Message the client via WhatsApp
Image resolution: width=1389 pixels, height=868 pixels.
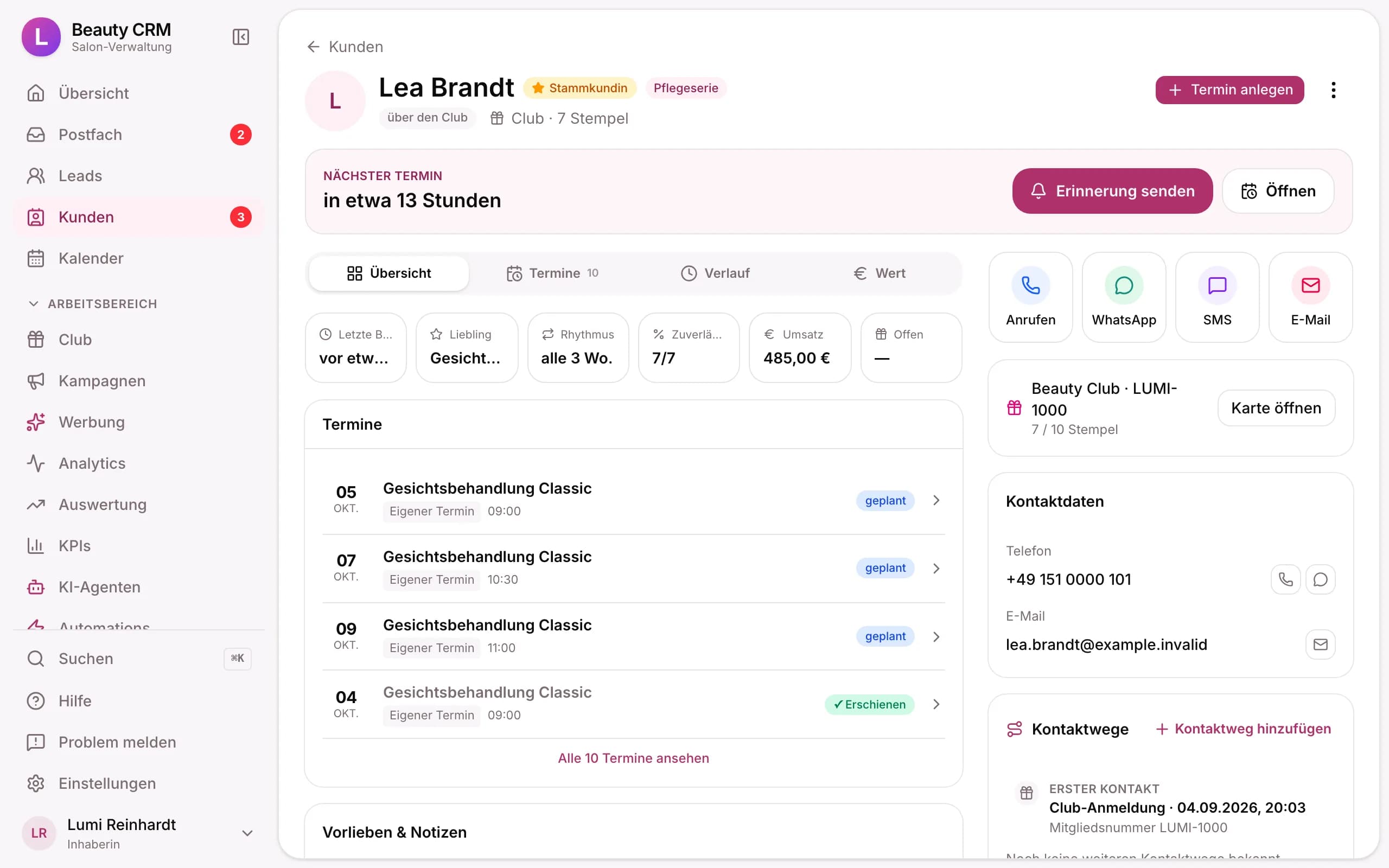click(x=1124, y=297)
